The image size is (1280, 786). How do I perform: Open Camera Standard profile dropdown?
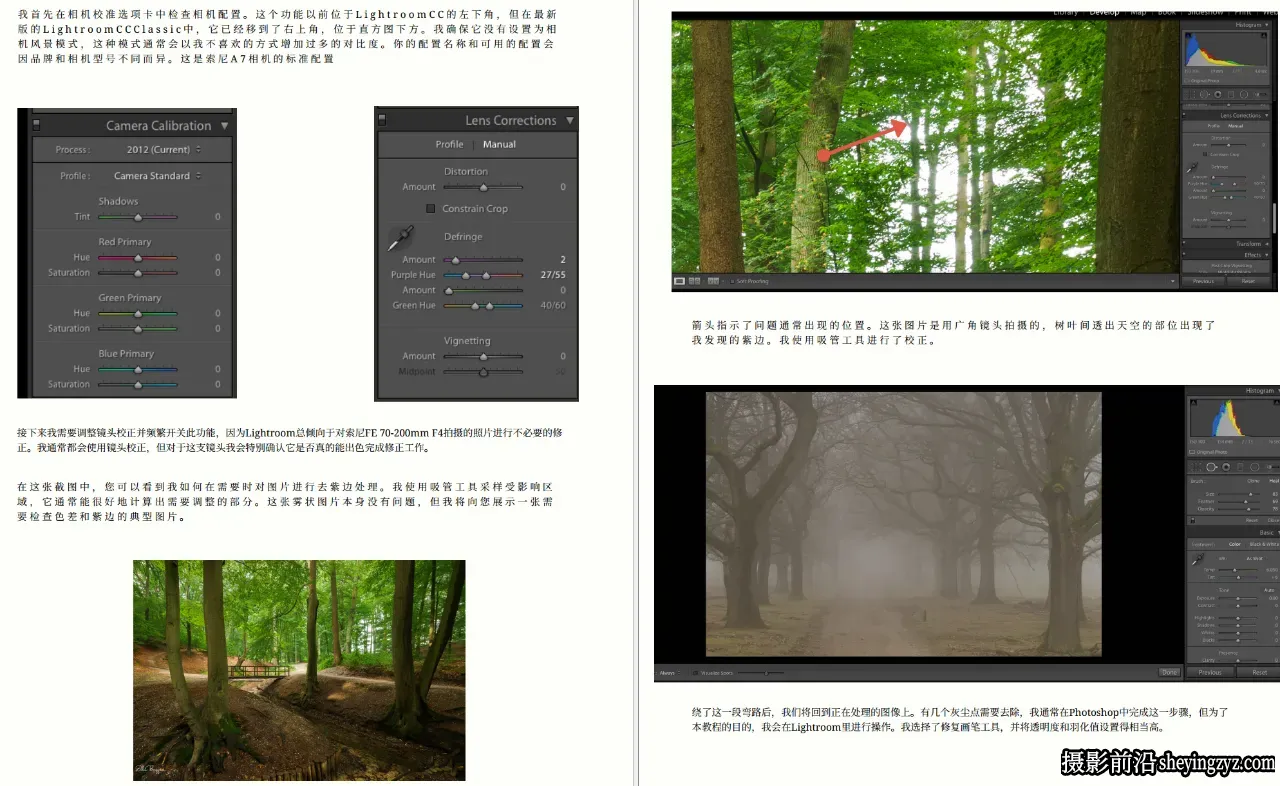tap(157, 176)
